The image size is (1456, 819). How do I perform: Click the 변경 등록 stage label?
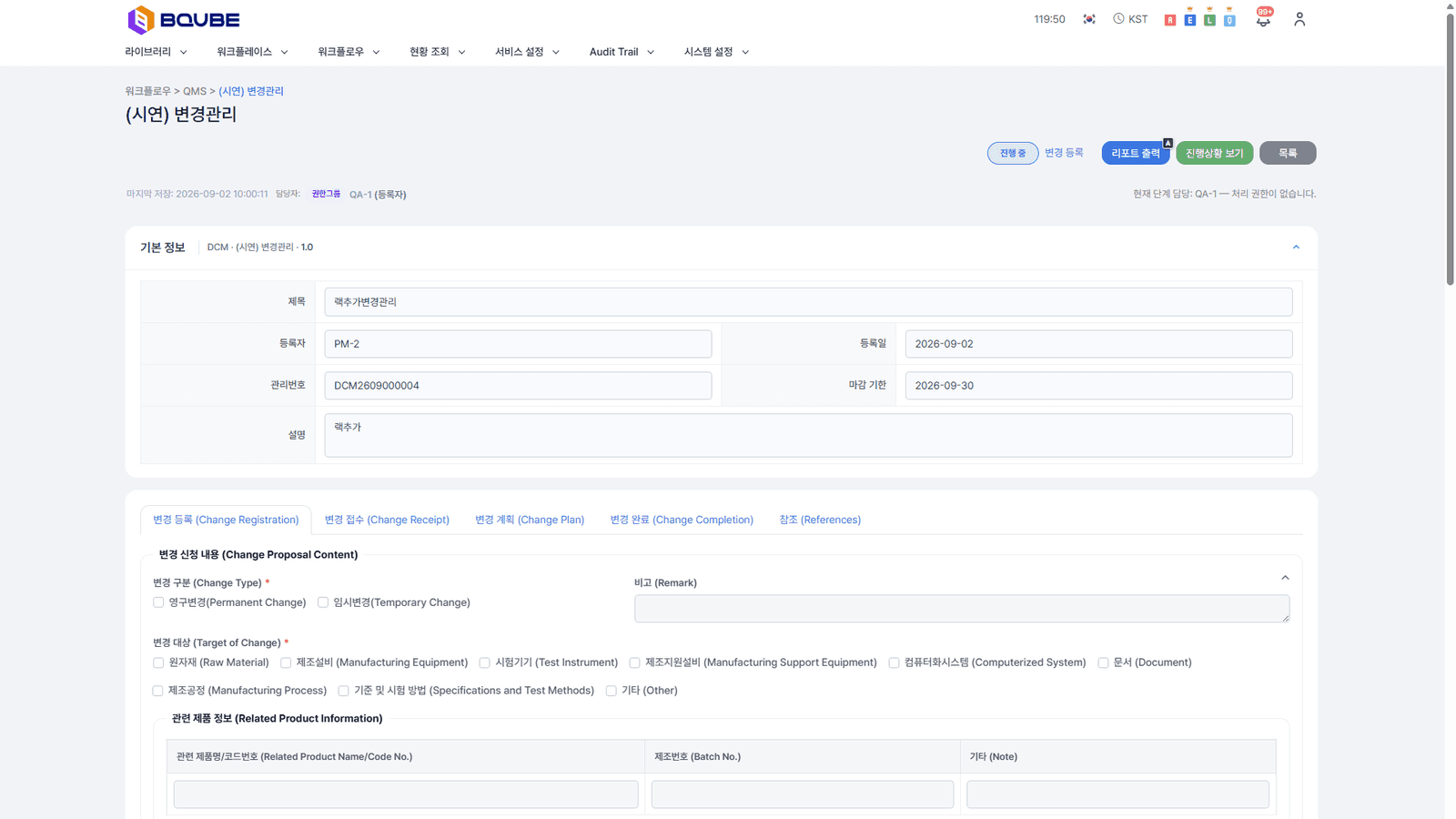pos(1064,153)
